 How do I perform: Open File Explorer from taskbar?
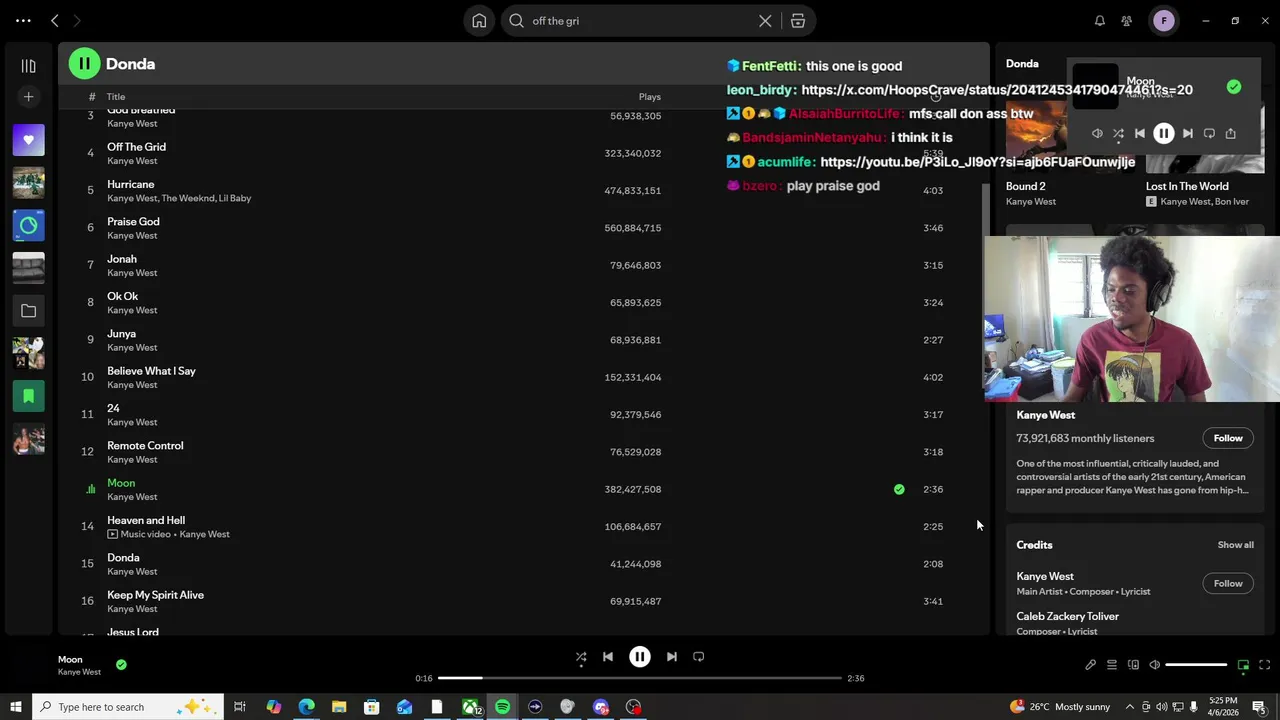tap(339, 707)
